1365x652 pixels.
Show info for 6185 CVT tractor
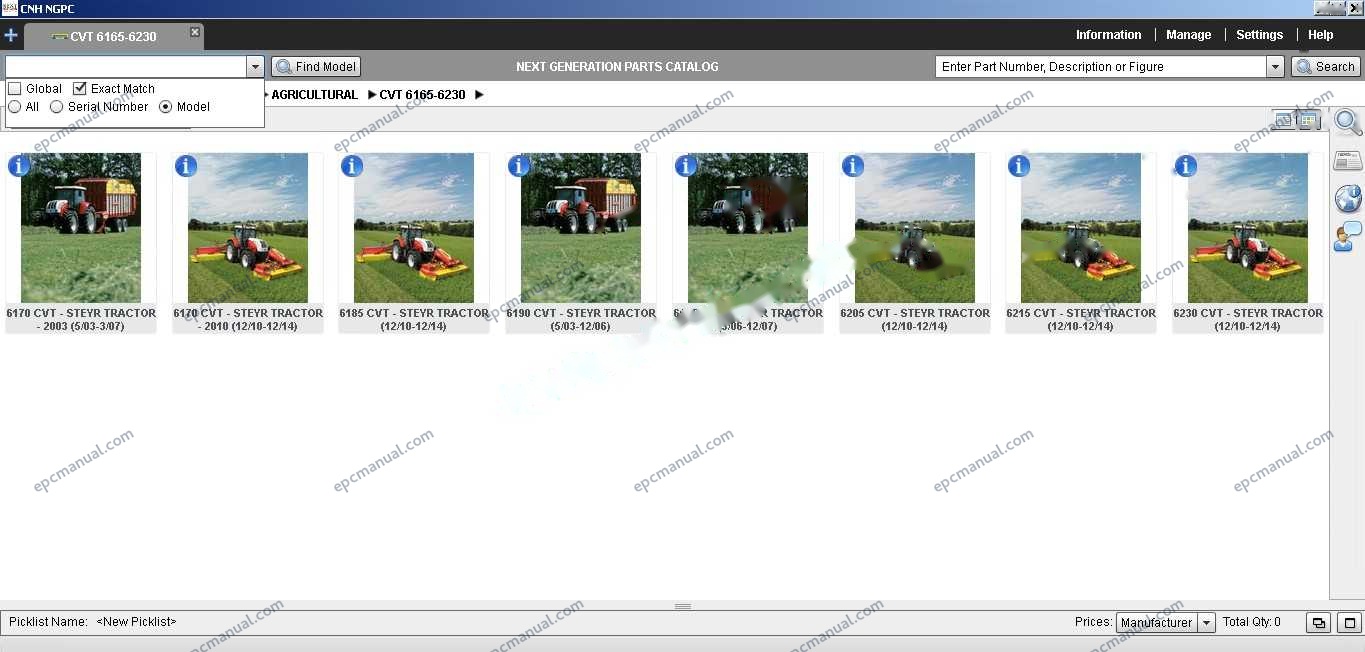point(352,166)
